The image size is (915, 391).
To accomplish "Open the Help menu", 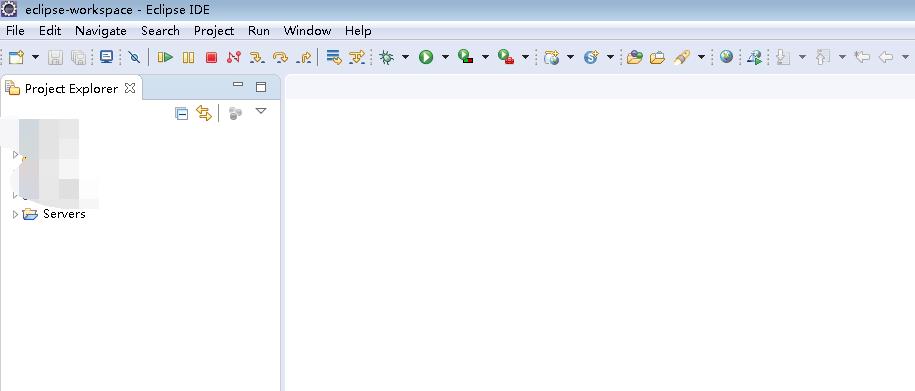I will [358, 31].
